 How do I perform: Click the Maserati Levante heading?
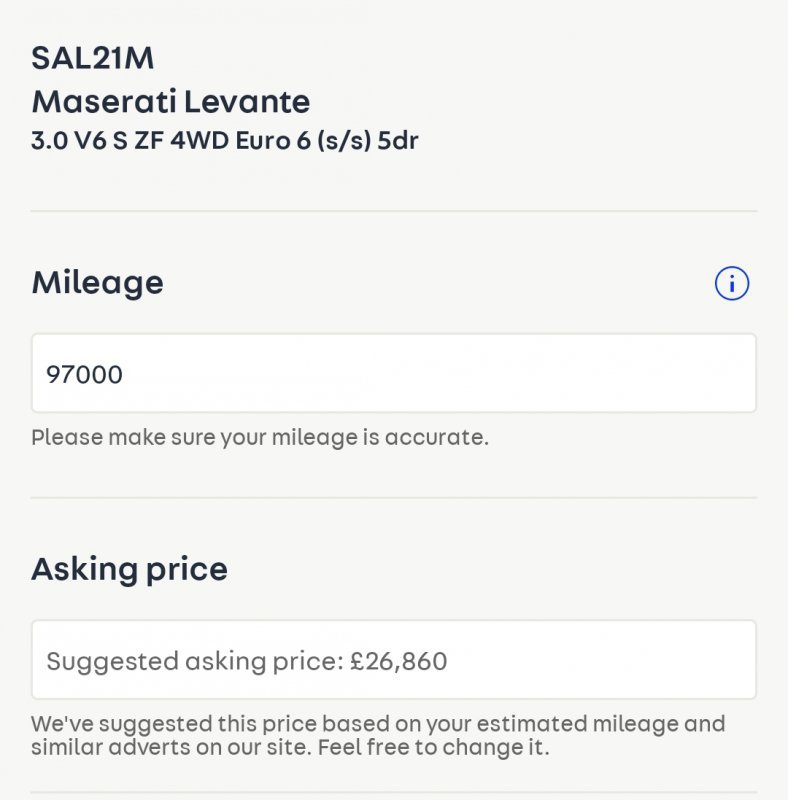pos(171,101)
